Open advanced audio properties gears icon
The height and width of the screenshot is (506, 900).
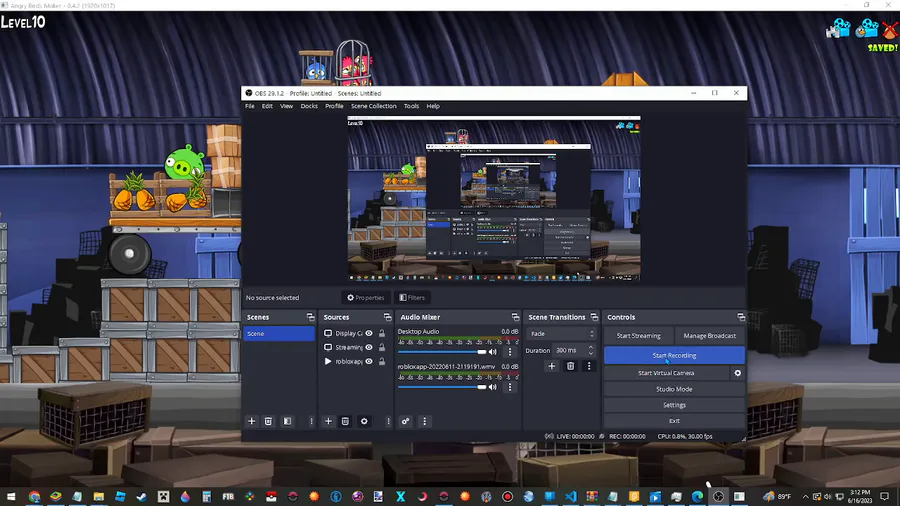tap(405, 421)
